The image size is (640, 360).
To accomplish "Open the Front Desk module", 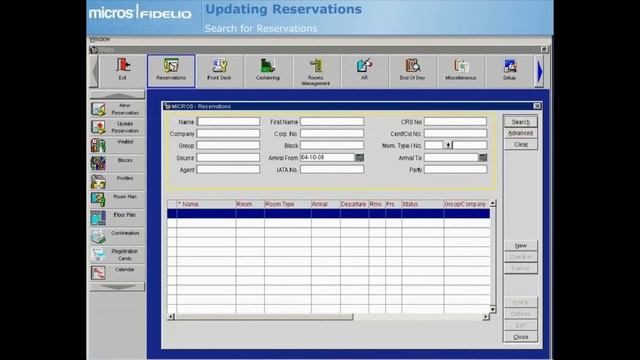I will 219,71.
